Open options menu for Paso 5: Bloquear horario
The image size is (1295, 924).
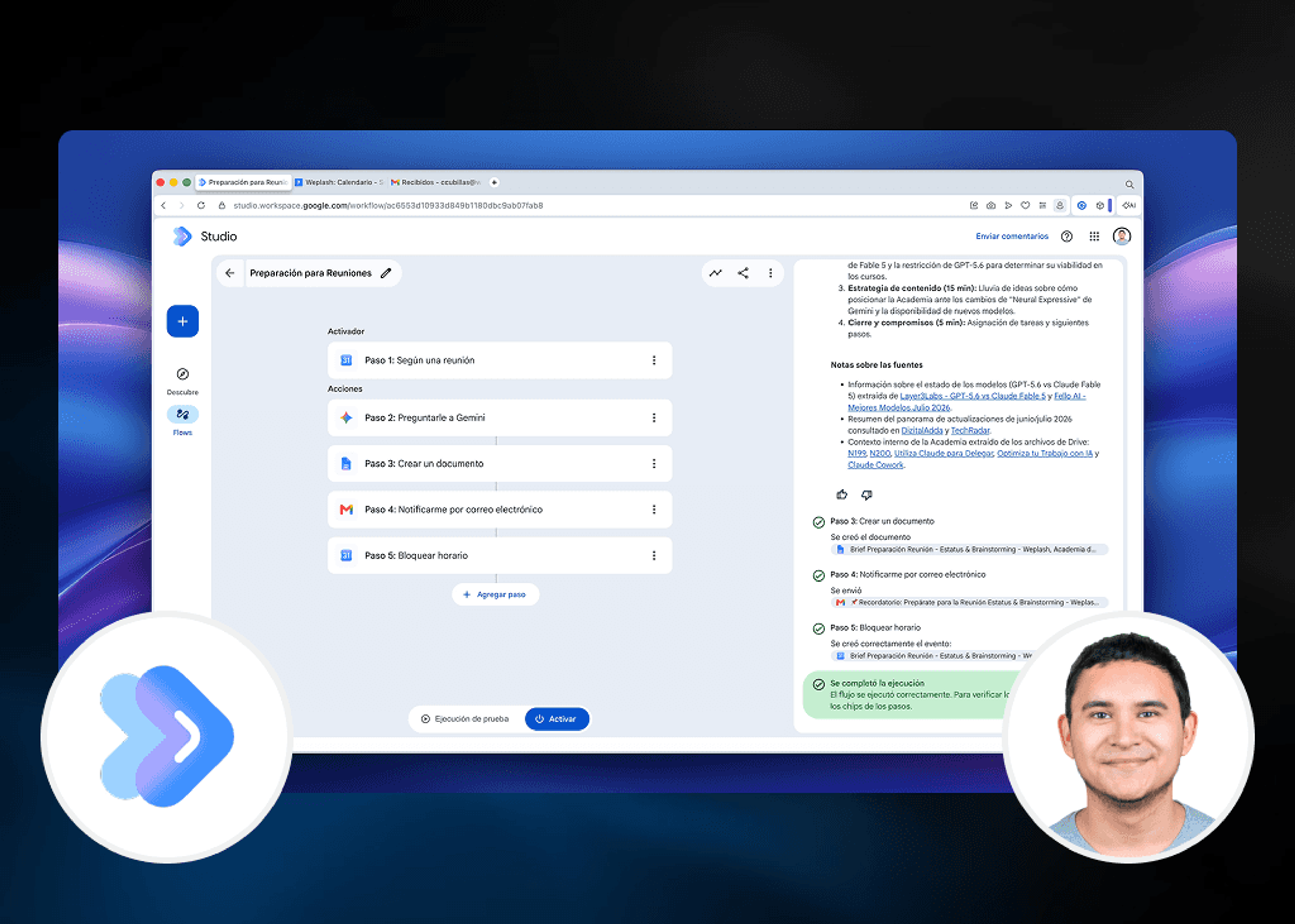coord(654,555)
